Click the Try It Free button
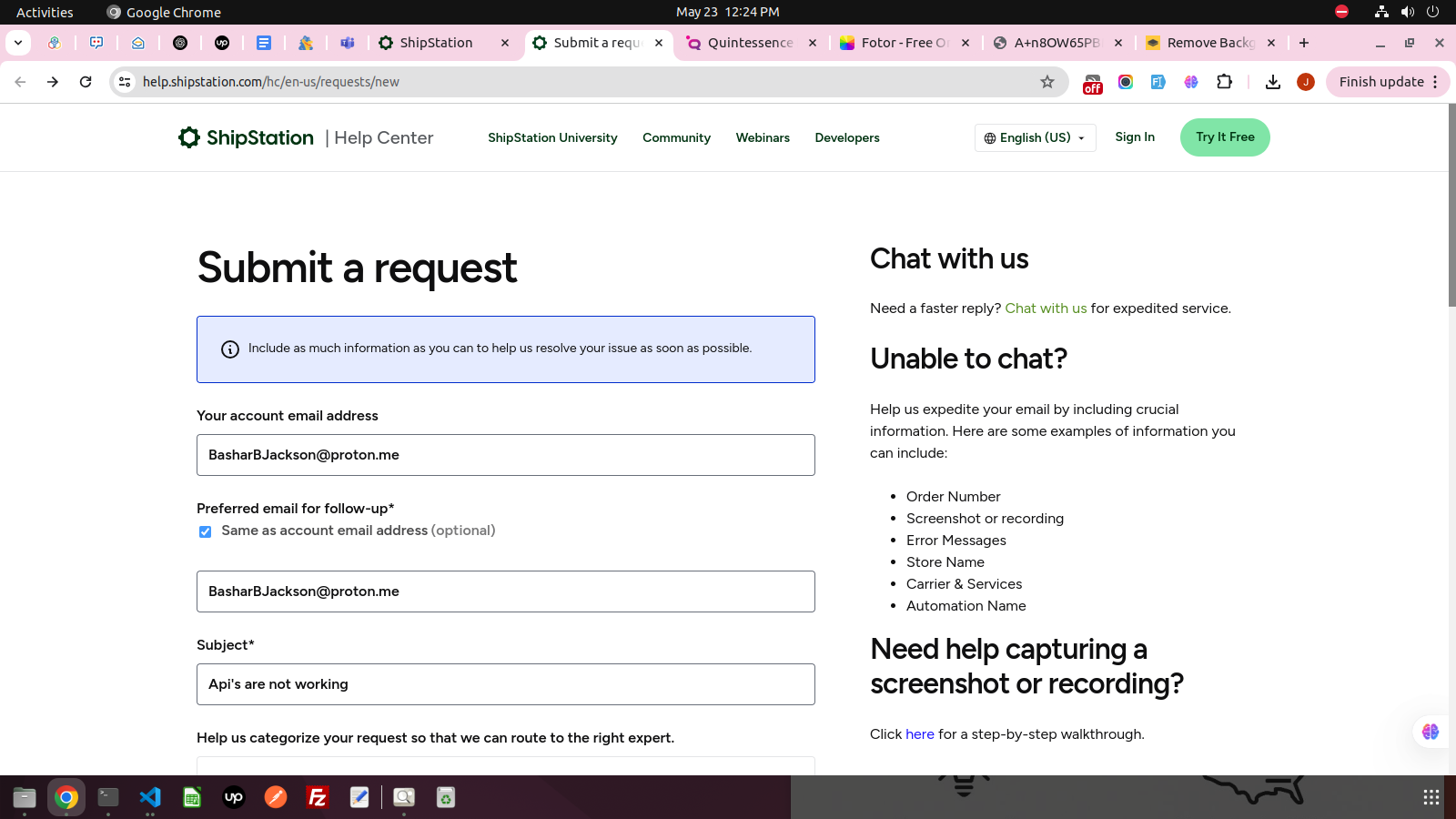This screenshot has width=1456, height=819. click(1225, 137)
